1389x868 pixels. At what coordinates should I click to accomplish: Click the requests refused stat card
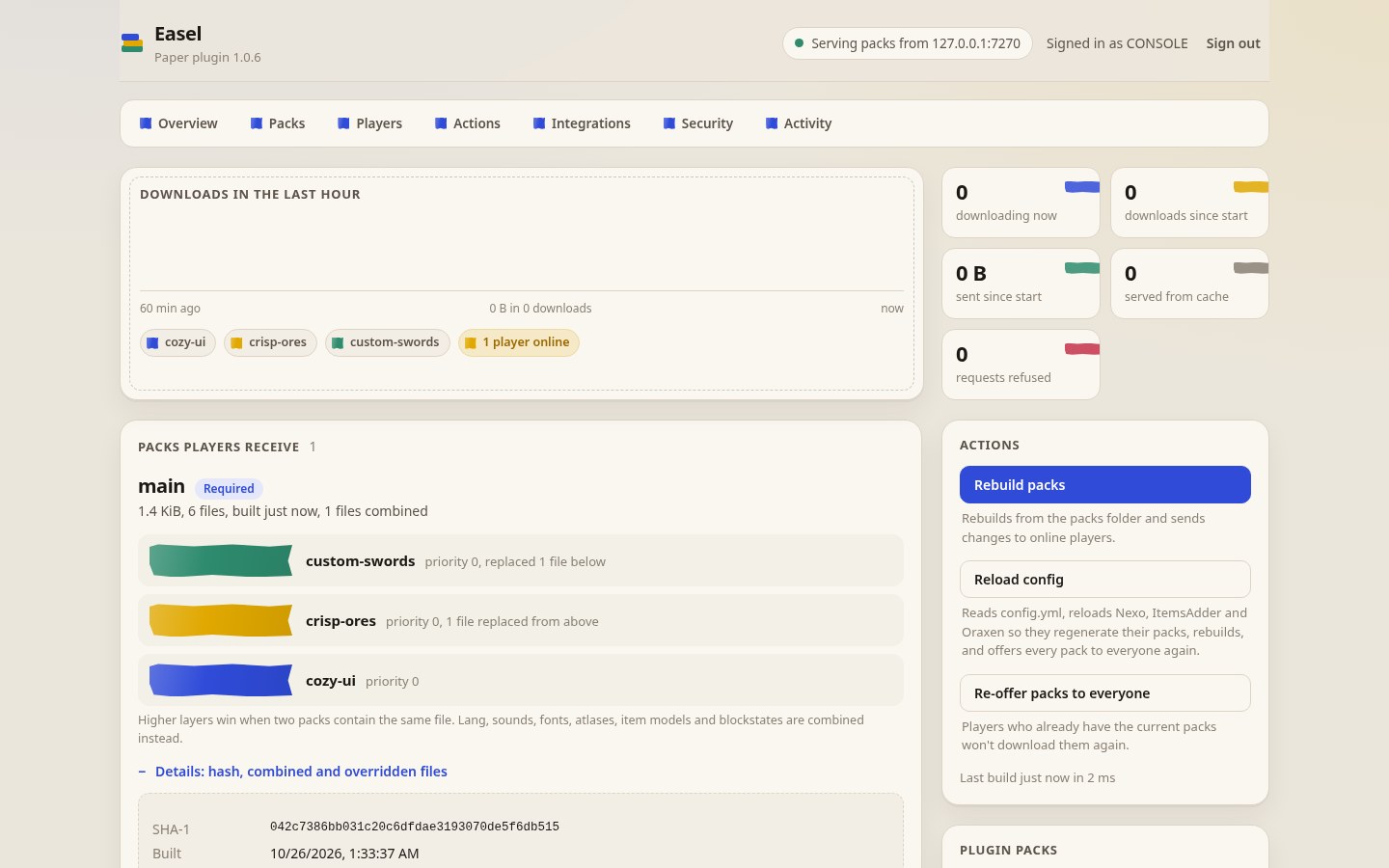[1021, 365]
